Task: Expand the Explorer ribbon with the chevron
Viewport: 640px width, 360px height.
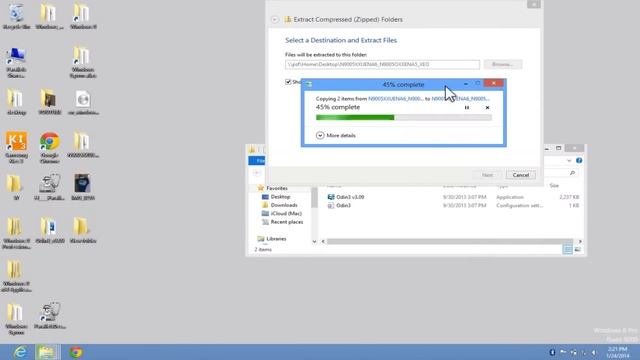Action: [569, 161]
